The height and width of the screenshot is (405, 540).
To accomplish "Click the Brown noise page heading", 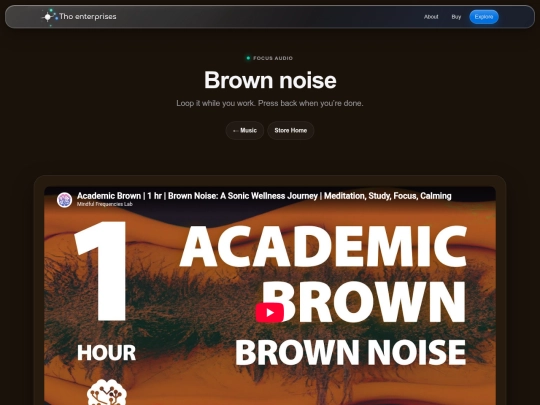I will coord(270,80).
